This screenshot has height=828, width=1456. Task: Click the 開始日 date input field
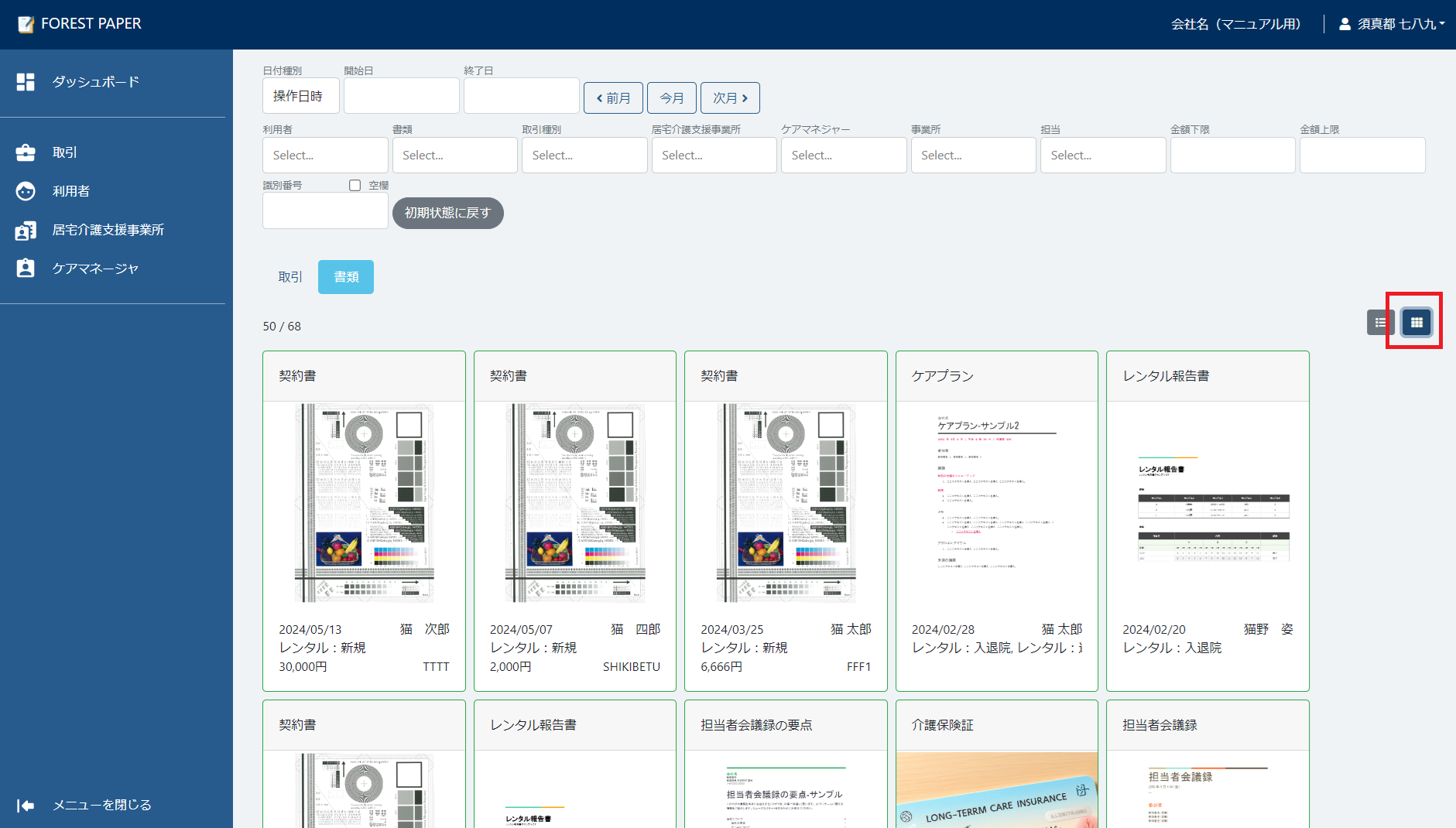click(402, 96)
